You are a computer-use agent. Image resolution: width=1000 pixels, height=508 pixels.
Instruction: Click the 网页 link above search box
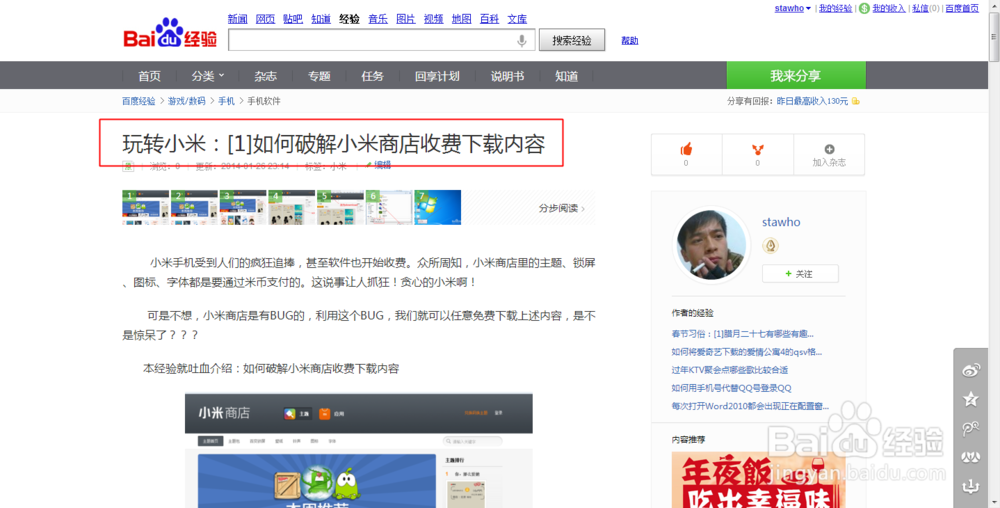click(x=265, y=19)
